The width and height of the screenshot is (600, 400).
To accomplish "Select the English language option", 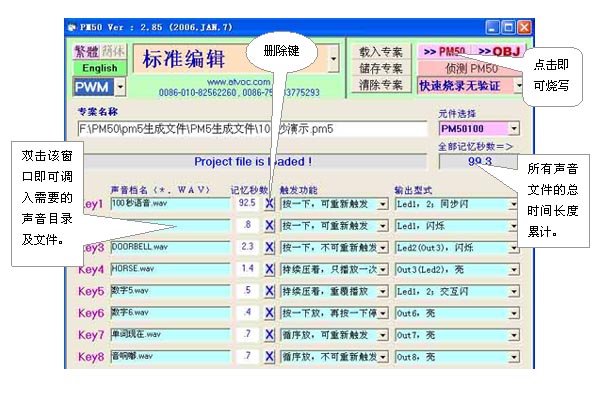I will click(x=99, y=68).
